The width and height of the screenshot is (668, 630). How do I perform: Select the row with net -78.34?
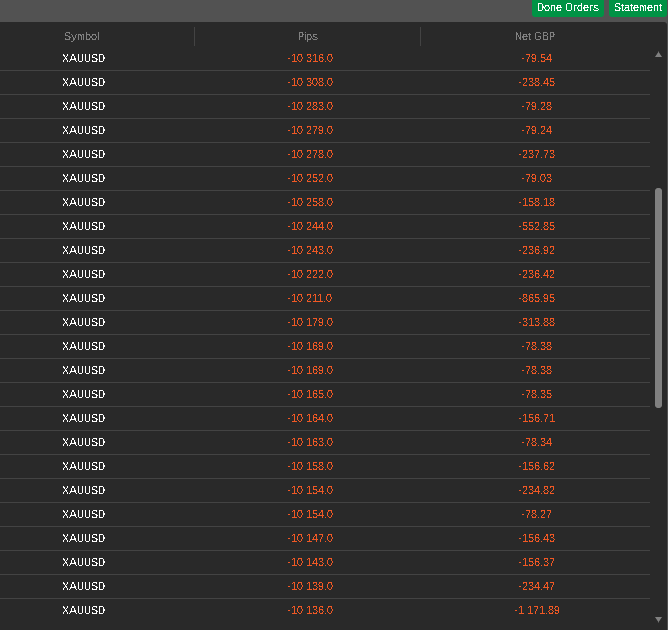click(x=325, y=442)
